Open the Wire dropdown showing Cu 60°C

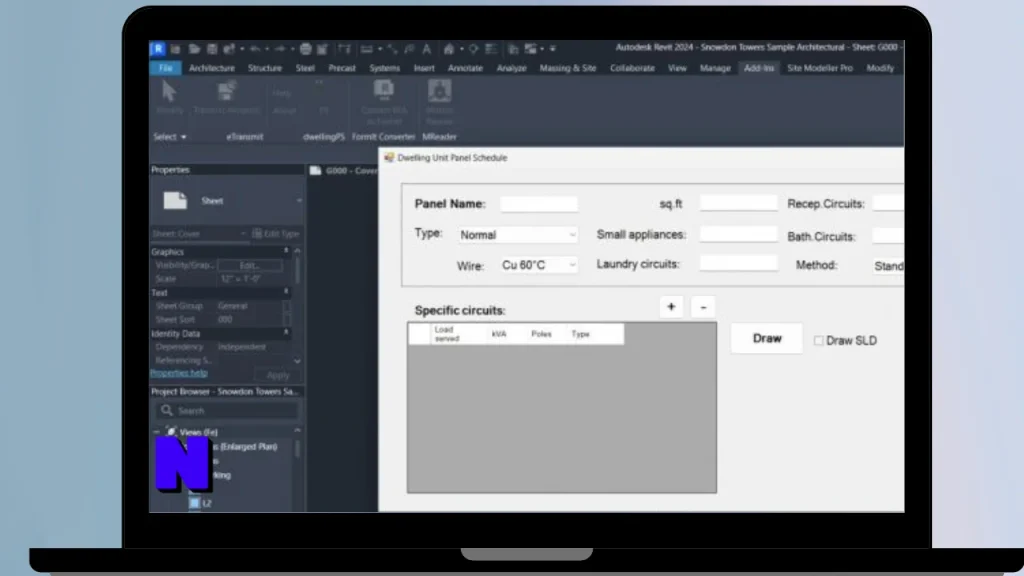point(538,265)
